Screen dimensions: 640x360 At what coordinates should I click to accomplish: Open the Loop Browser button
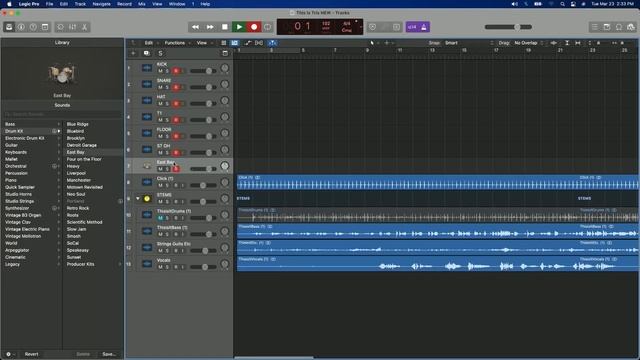[x=619, y=27]
